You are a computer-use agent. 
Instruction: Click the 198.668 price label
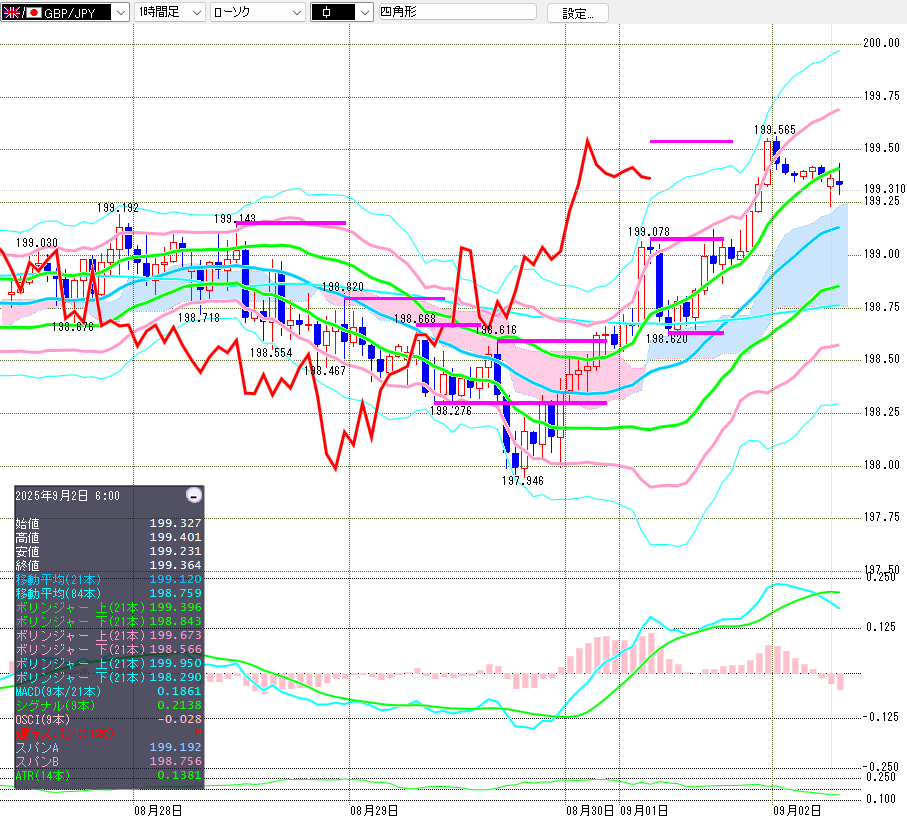pos(415,319)
